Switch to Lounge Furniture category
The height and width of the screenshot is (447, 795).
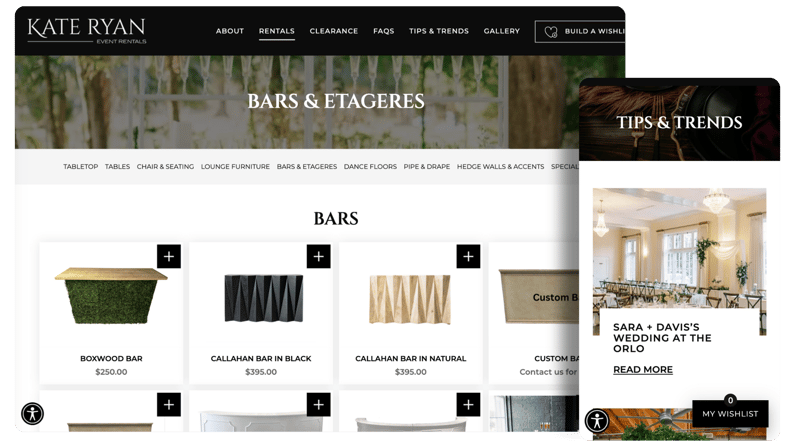235,166
